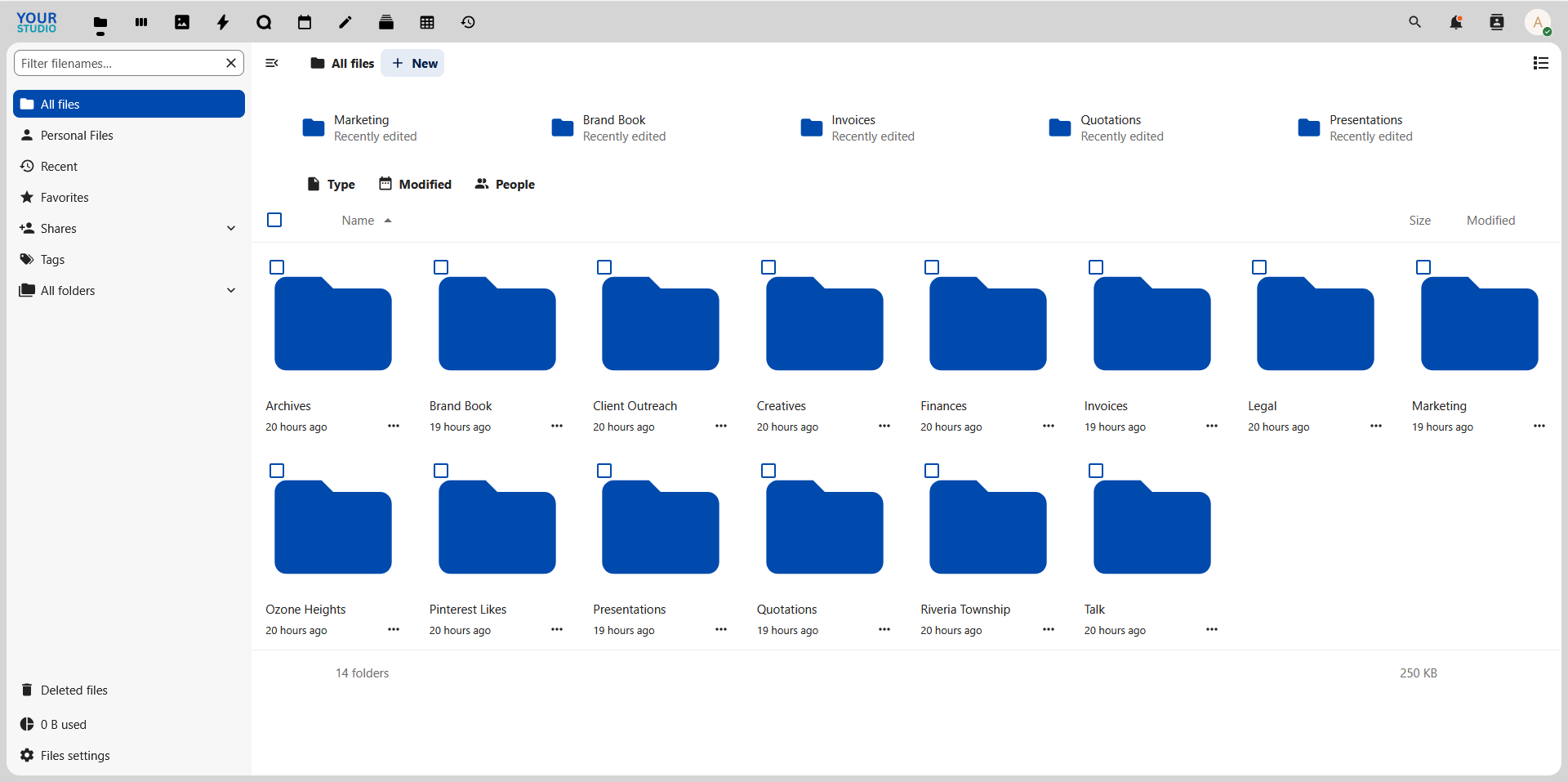Screen dimensions: 1568x782
Task: Clear the filename filter with X
Action: click(x=231, y=63)
